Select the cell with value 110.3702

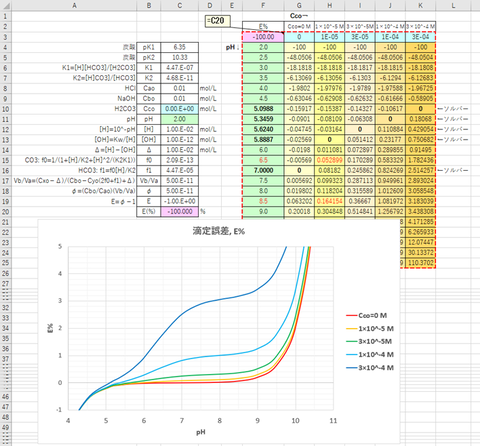(420, 263)
